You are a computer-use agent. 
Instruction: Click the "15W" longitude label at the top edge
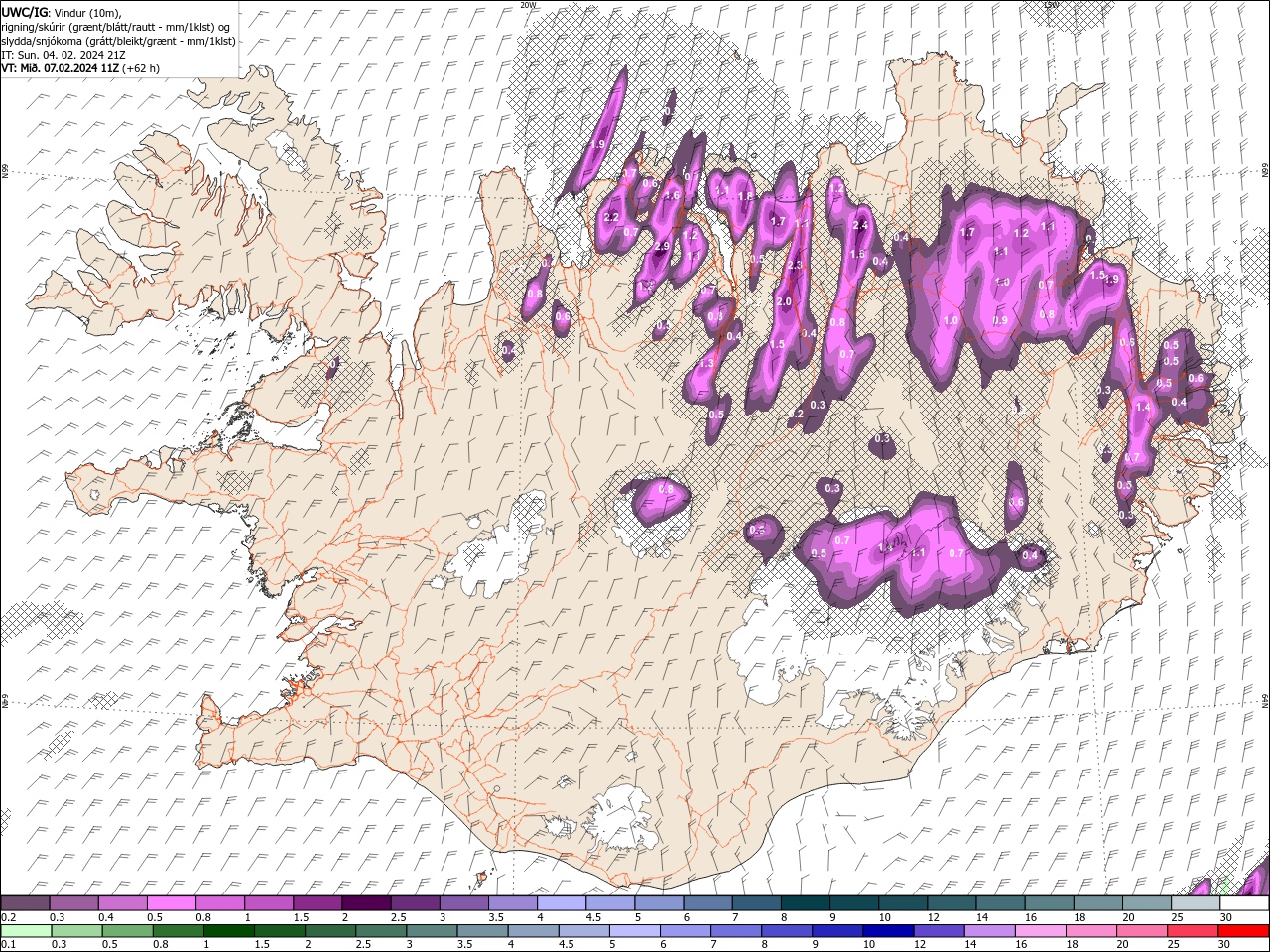click(x=1051, y=4)
